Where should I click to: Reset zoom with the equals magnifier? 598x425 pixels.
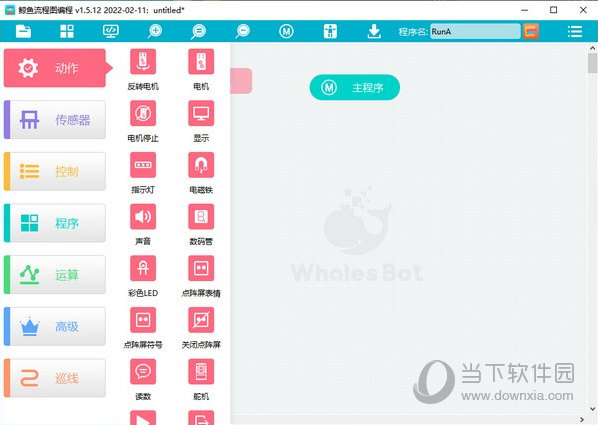pyautogui.click(x=199, y=31)
